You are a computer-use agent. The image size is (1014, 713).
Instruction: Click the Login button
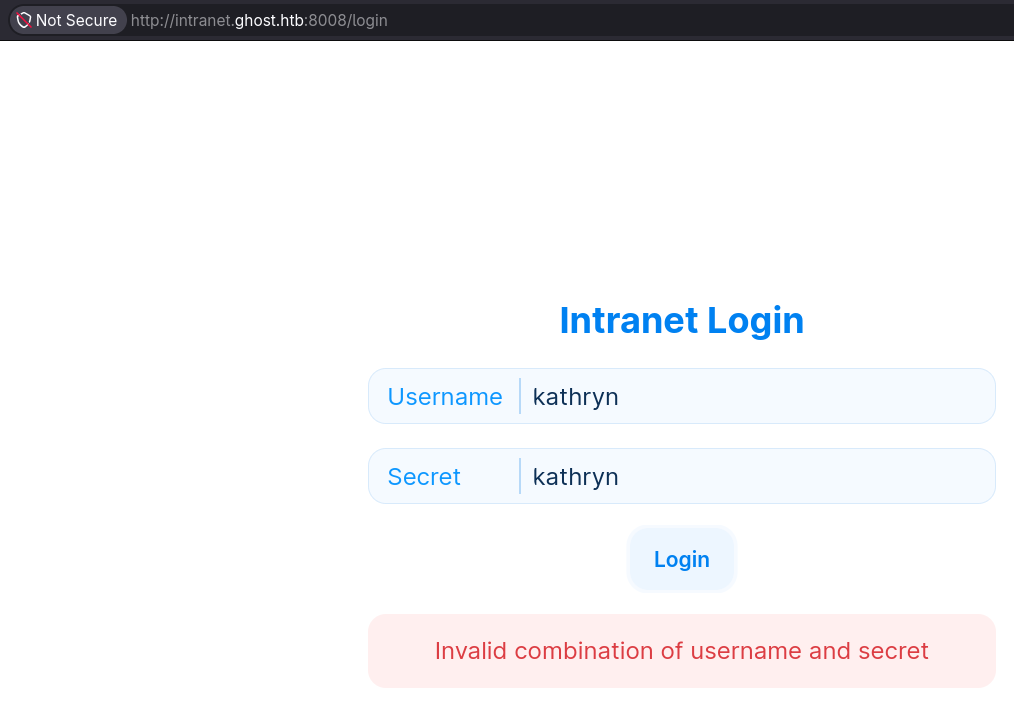pyautogui.click(x=682, y=559)
